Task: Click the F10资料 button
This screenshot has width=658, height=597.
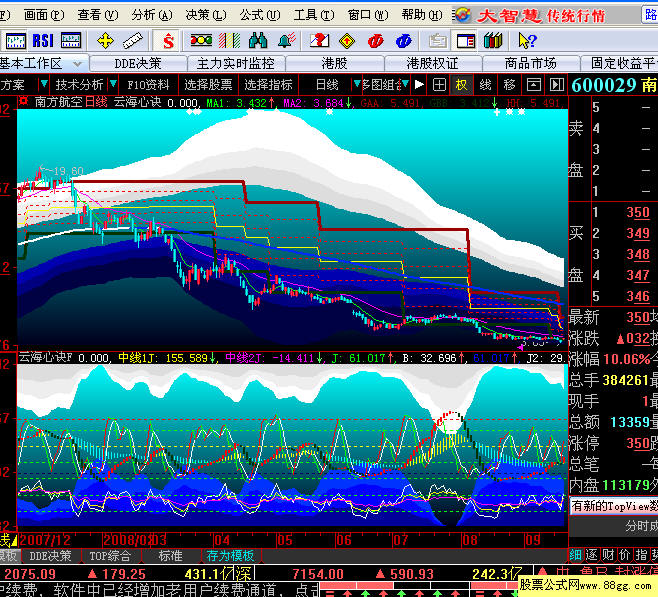Action: click(x=149, y=85)
